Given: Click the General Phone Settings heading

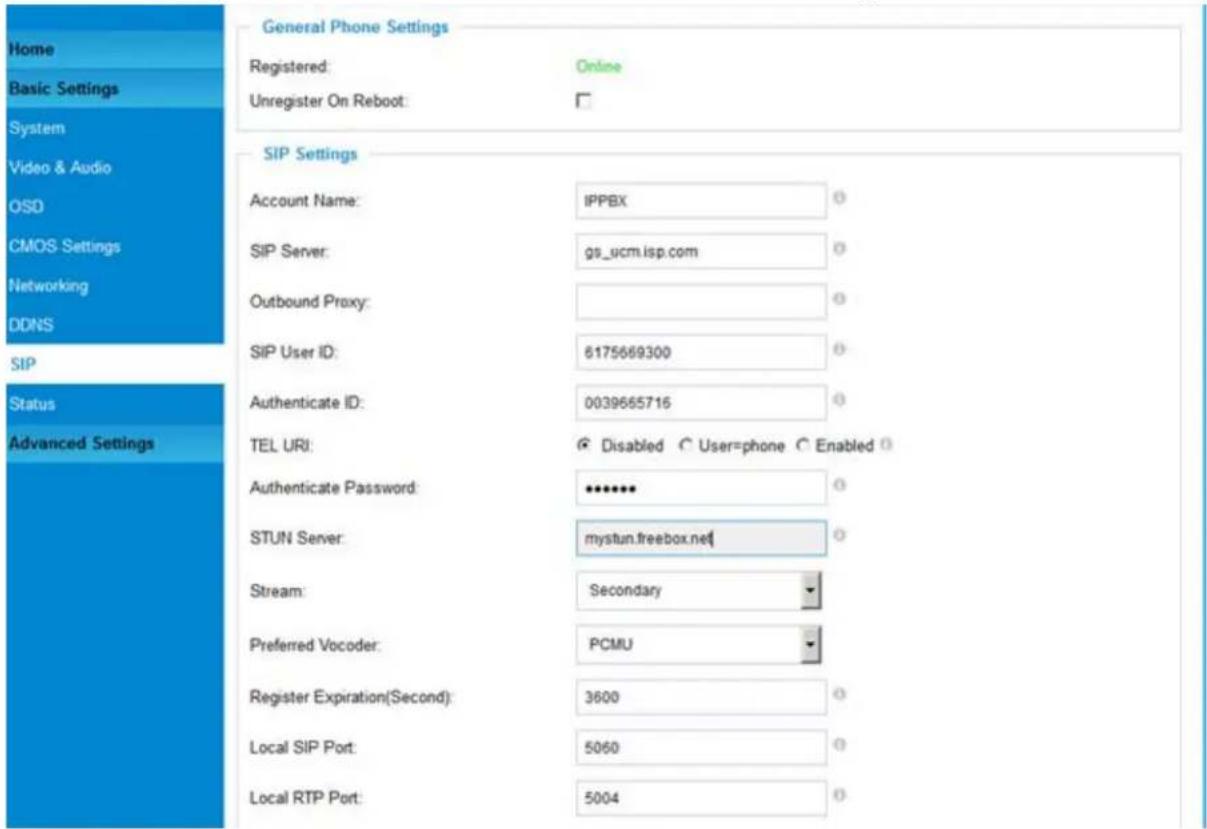Looking at the screenshot, I should [x=355, y=26].
